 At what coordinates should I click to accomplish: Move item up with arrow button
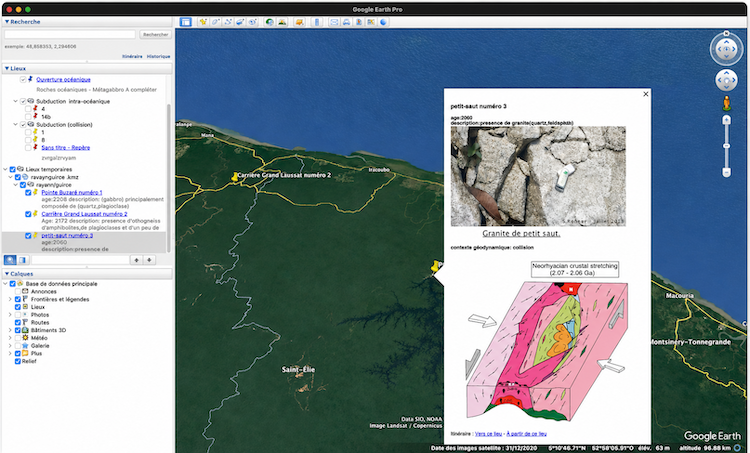[x=136, y=260]
